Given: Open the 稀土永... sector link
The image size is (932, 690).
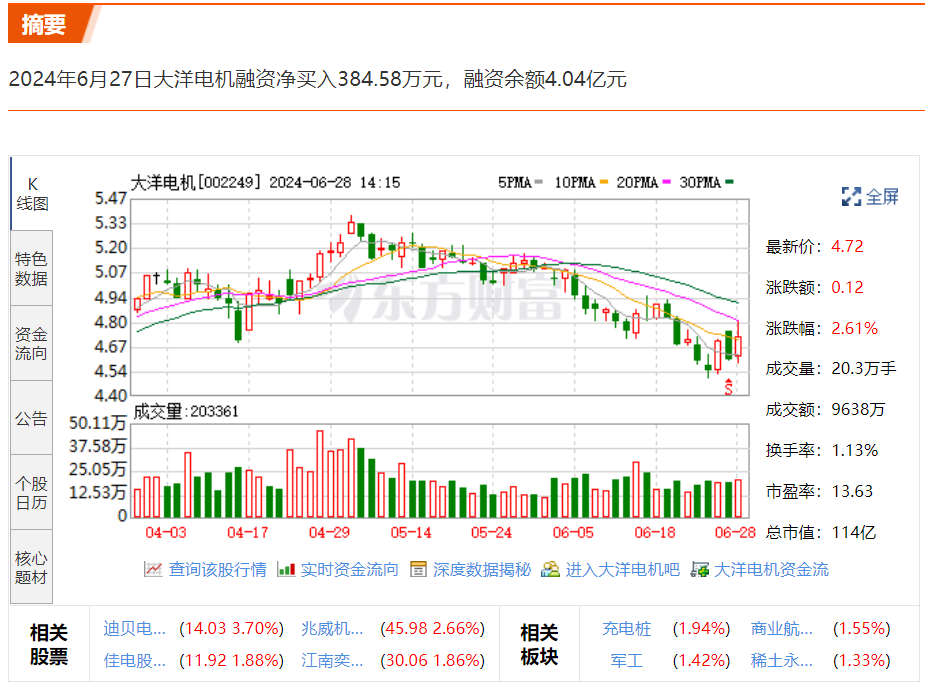Looking at the screenshot, I should (781, 660).
